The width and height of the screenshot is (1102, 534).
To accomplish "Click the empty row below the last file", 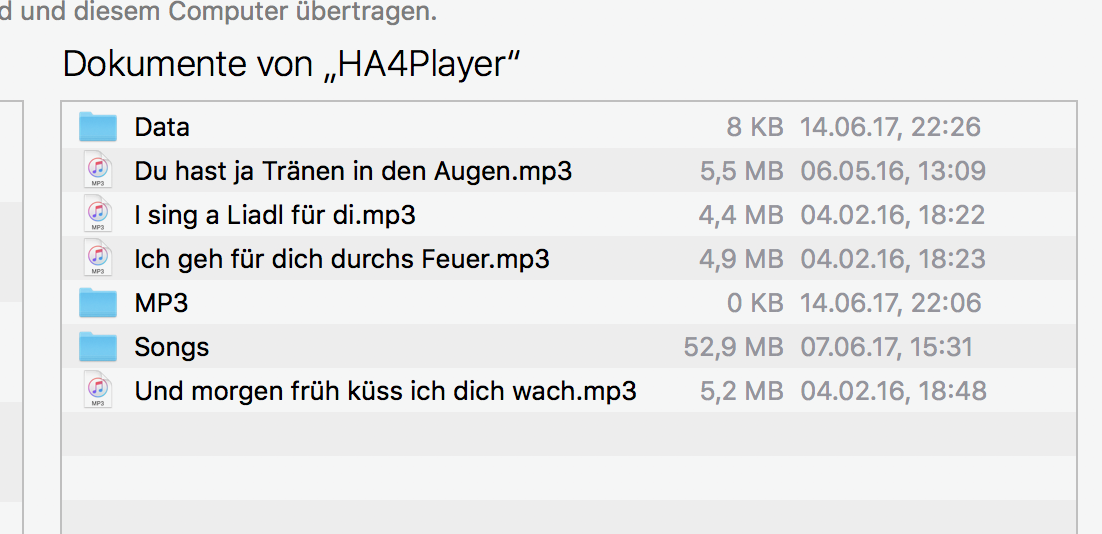I will click(x=568, y=434).
